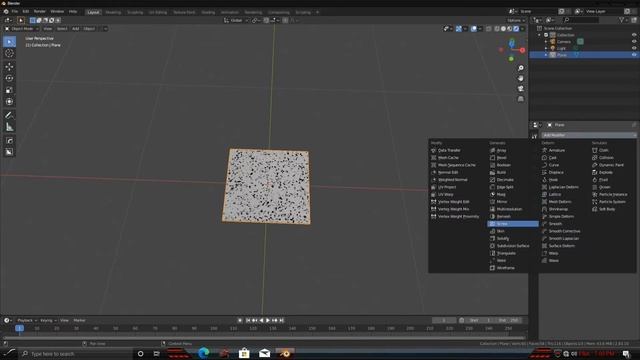Click the Add menu in viewport header
The height and width of the screenshot is (360, 640).
tap(76, 29)
